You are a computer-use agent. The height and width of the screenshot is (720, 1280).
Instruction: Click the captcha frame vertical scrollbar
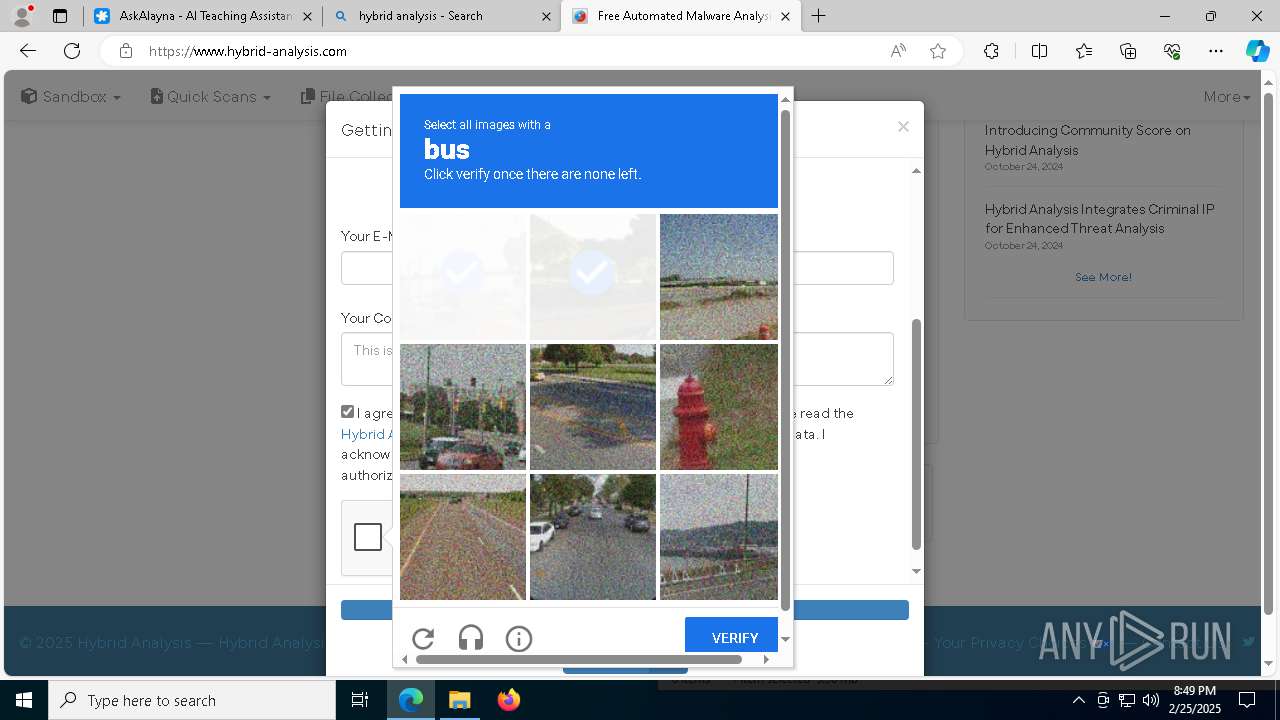785,362
